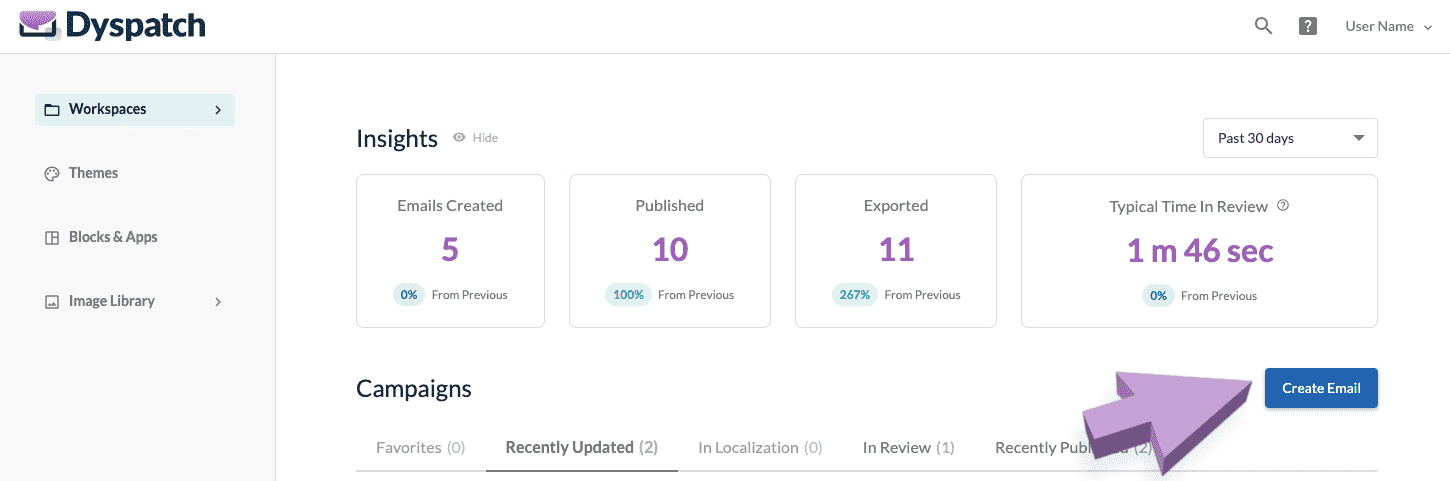Open the Past 30 days dropdown
The width and height of the screenshot is (1450, 481).
[x=1290, y=138]
